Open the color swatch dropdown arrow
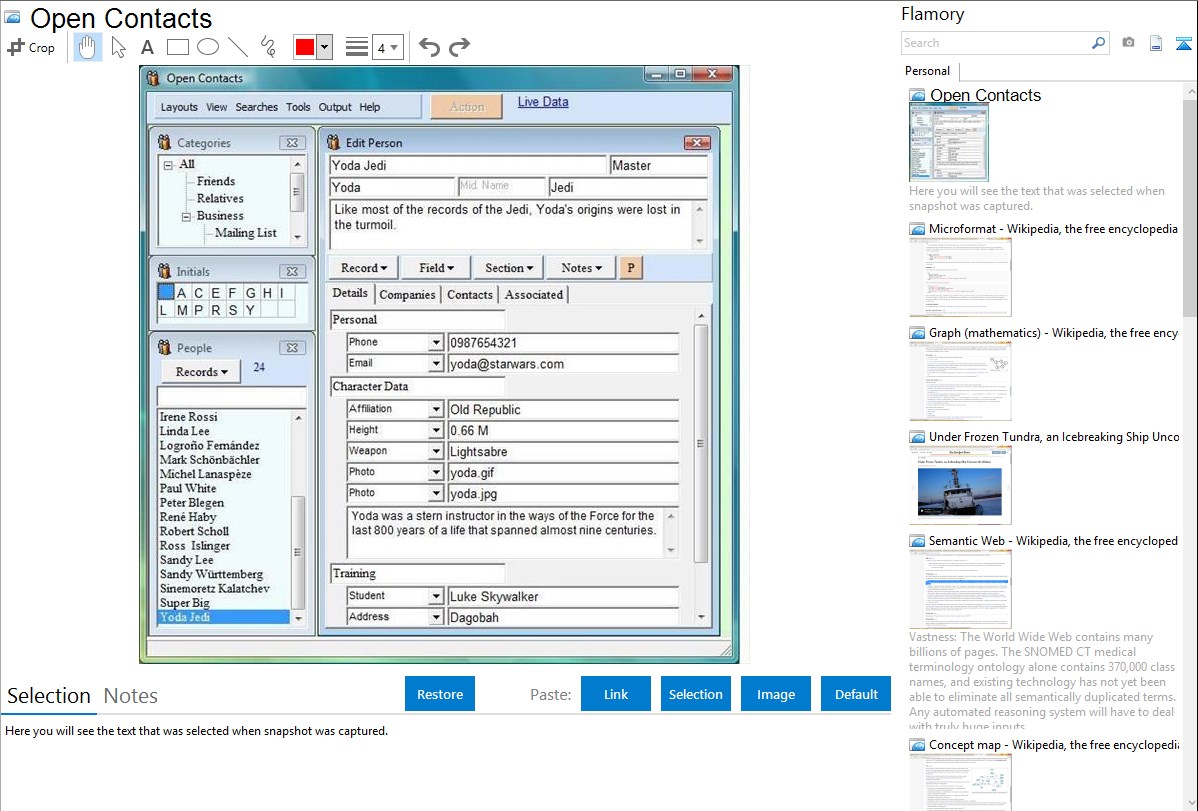1198x811 pixels. click(x=324, y=47)
